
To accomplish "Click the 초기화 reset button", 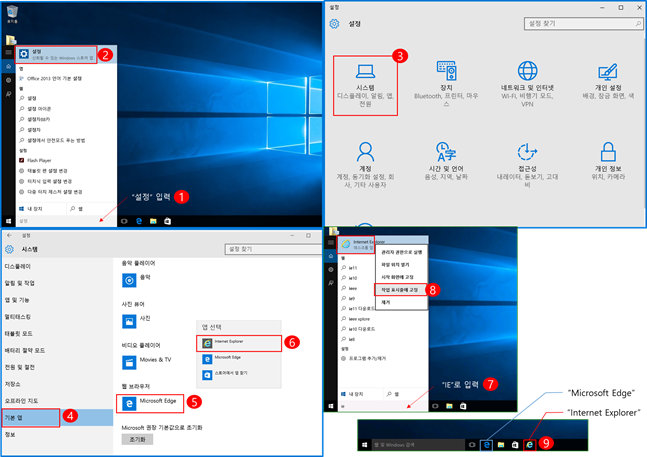I will click(x=137, y=440).
